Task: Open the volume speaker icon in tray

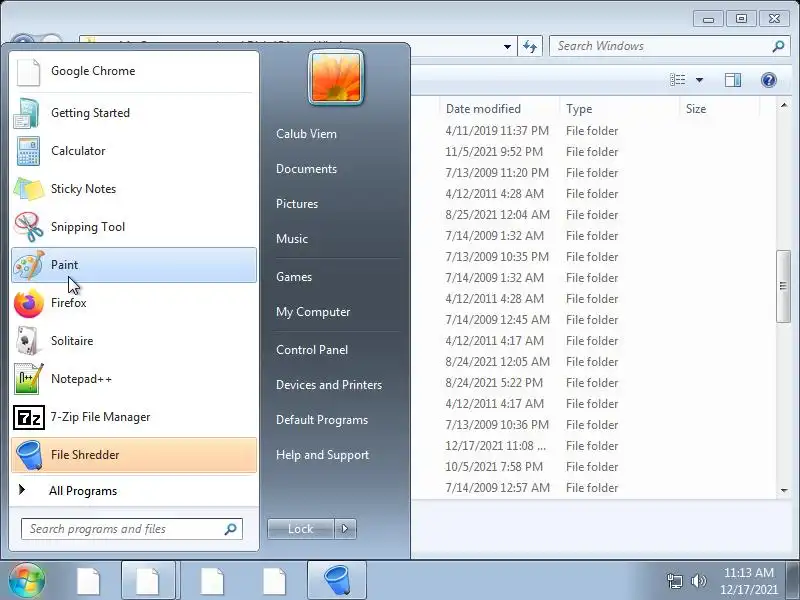Action: pos(698,581)
